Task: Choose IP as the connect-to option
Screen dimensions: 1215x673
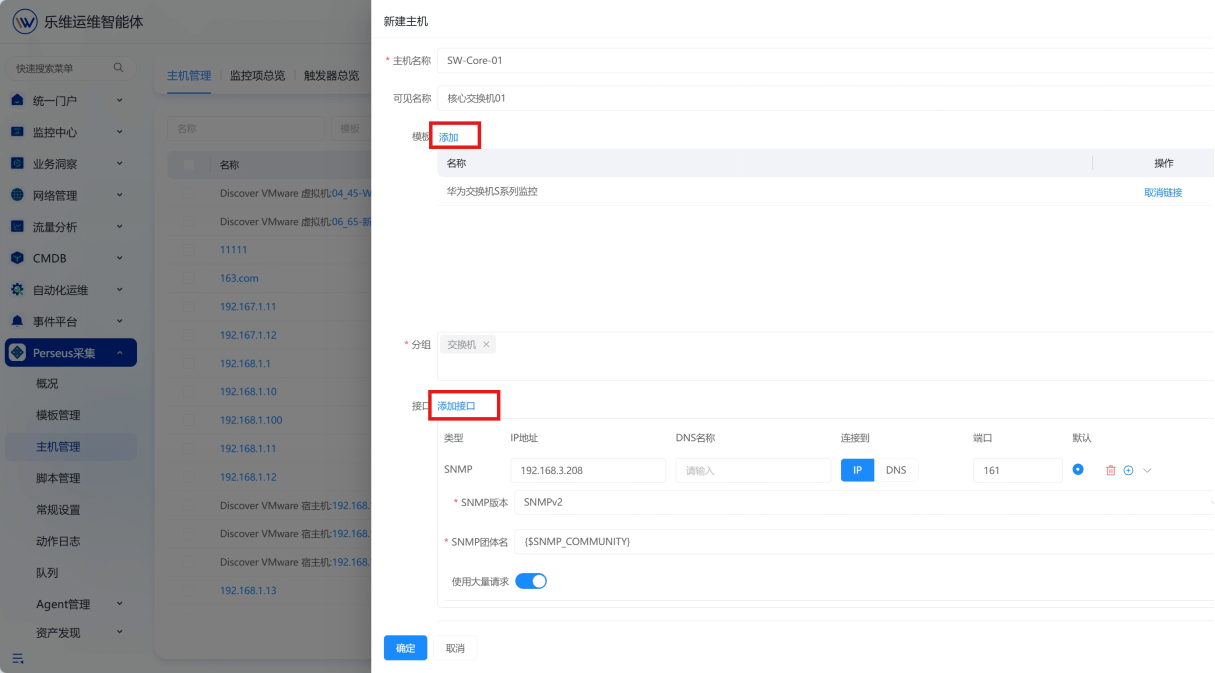Action: pos(857,470)
